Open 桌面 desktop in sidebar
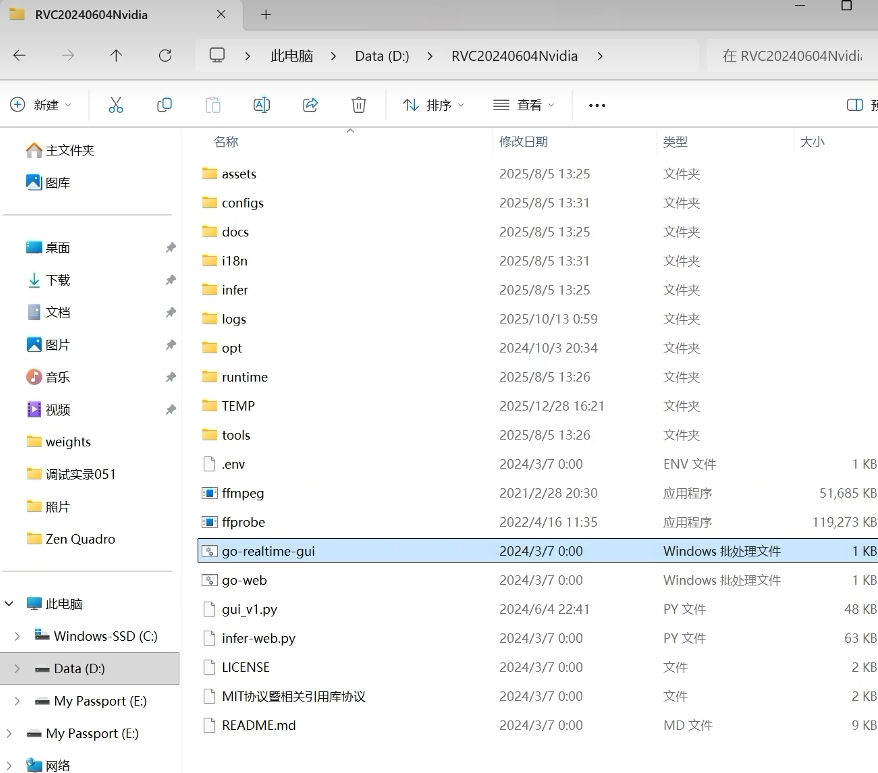This screenshot has width=878, height=773. point(48,248)
